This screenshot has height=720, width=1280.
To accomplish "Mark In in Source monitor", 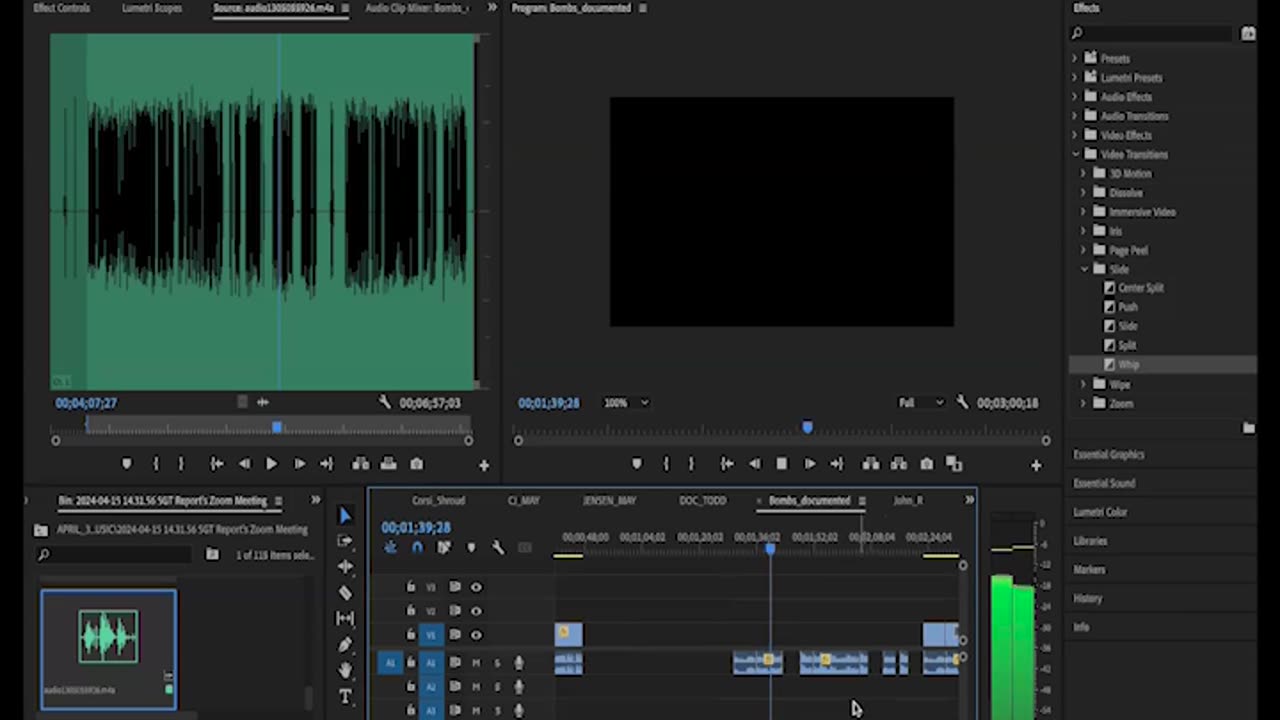I will tap(155, 464).
